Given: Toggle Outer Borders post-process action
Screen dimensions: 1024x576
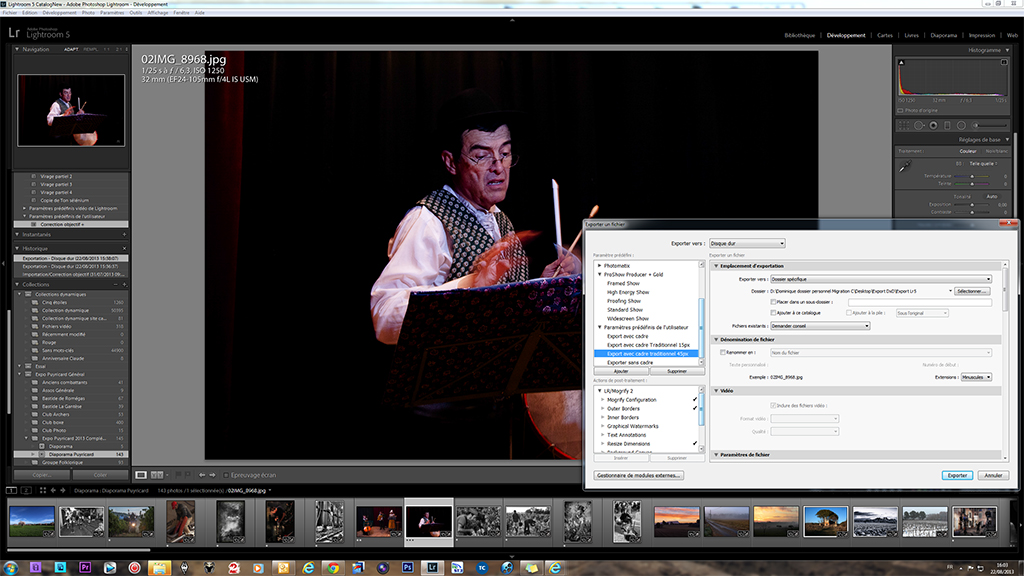Looking at the screenshot, I should pyautogui.click(x=694, y=408).
